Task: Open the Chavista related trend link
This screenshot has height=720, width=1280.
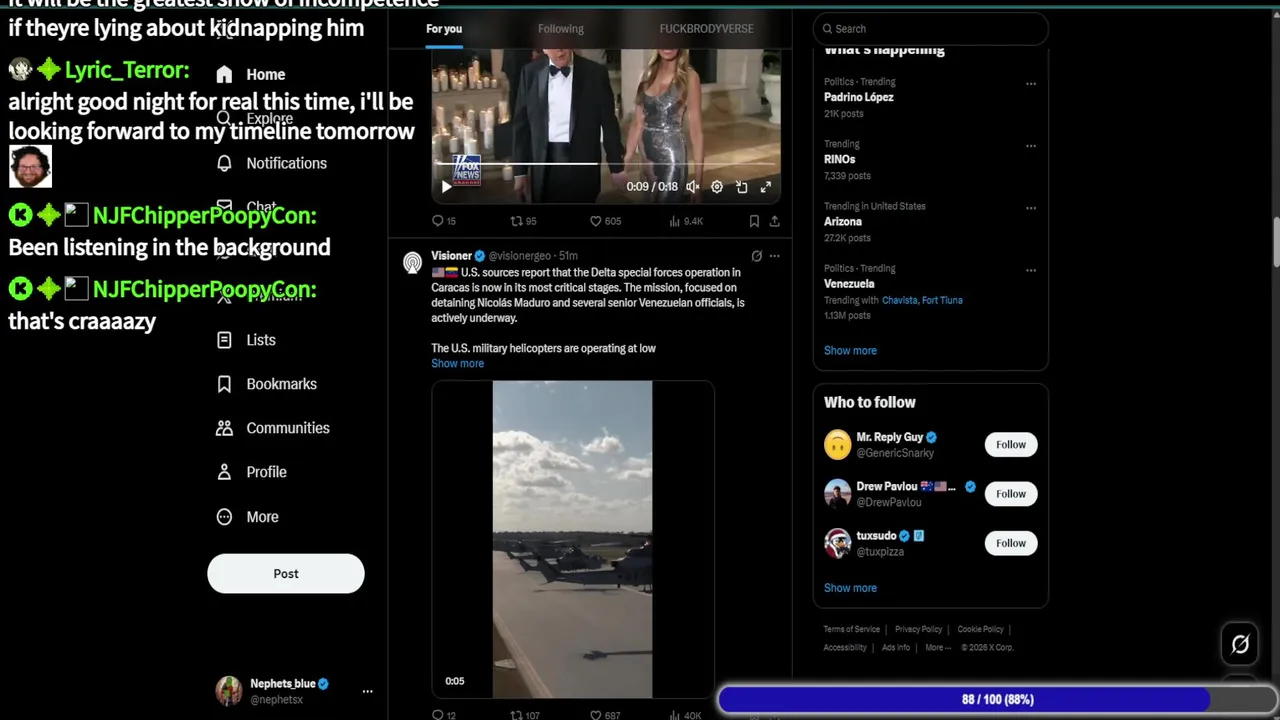Action: point(899,300)
